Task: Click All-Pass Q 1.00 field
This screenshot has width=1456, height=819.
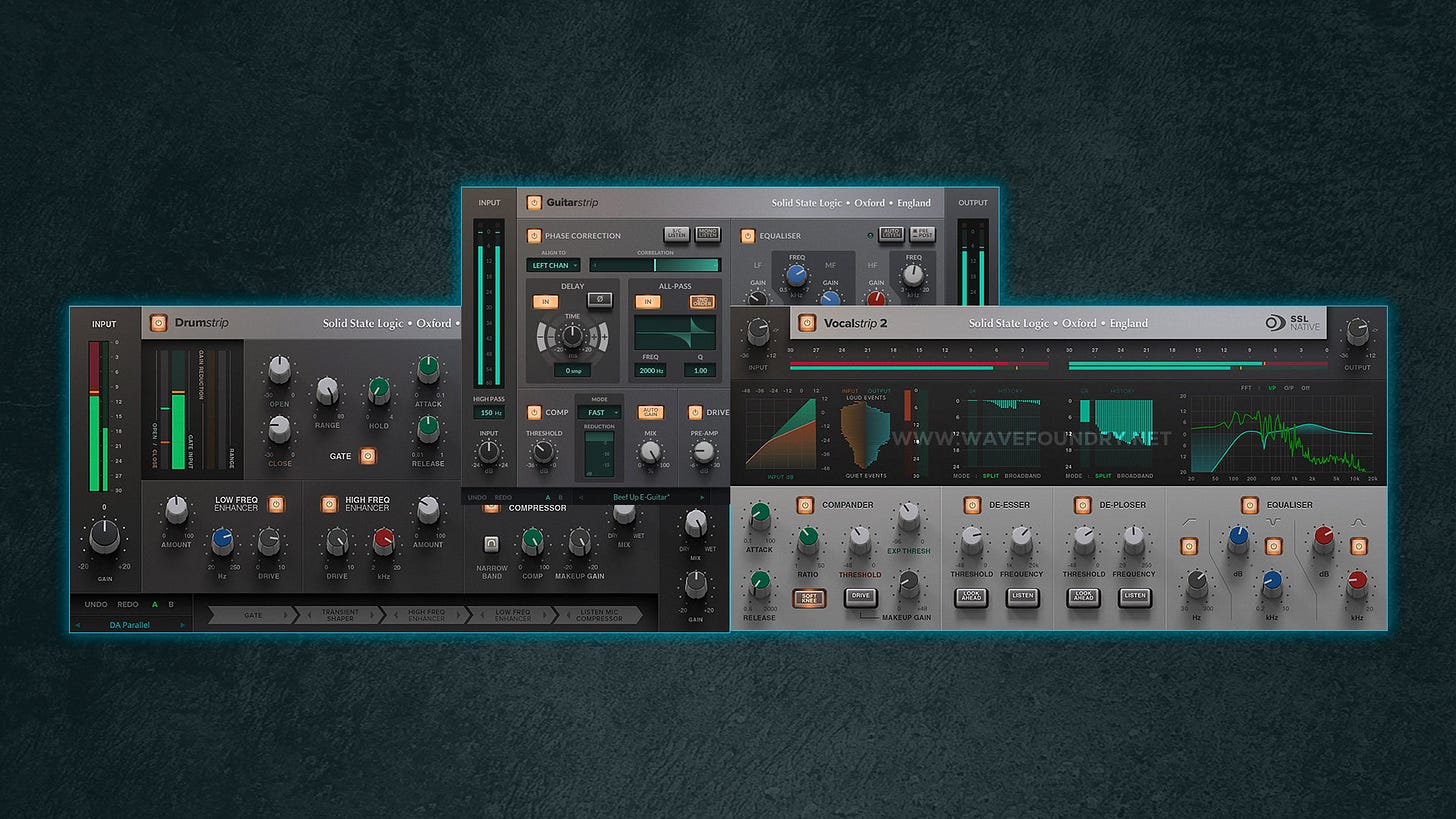Action: (700, 370)
